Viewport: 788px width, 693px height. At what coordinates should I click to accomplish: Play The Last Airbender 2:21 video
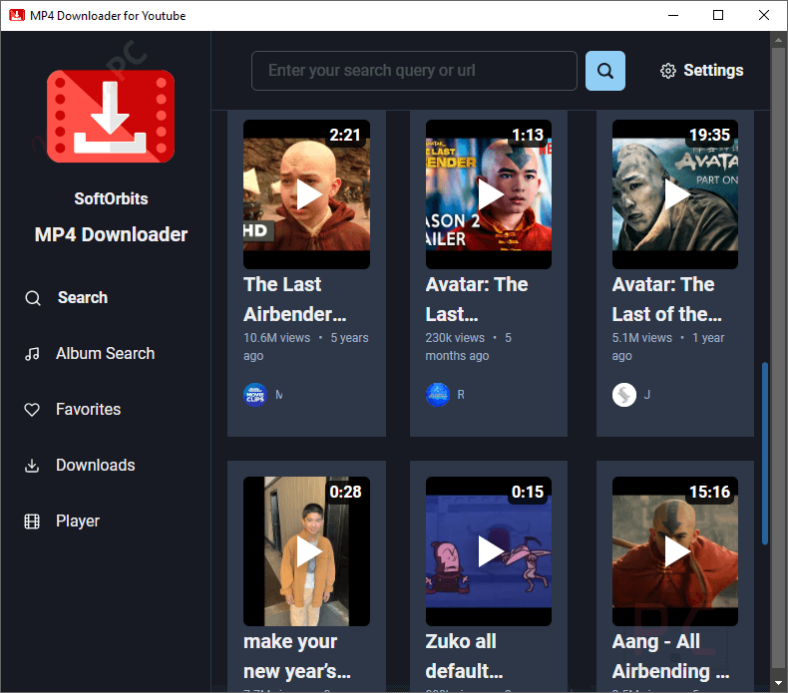pos(308,194)
